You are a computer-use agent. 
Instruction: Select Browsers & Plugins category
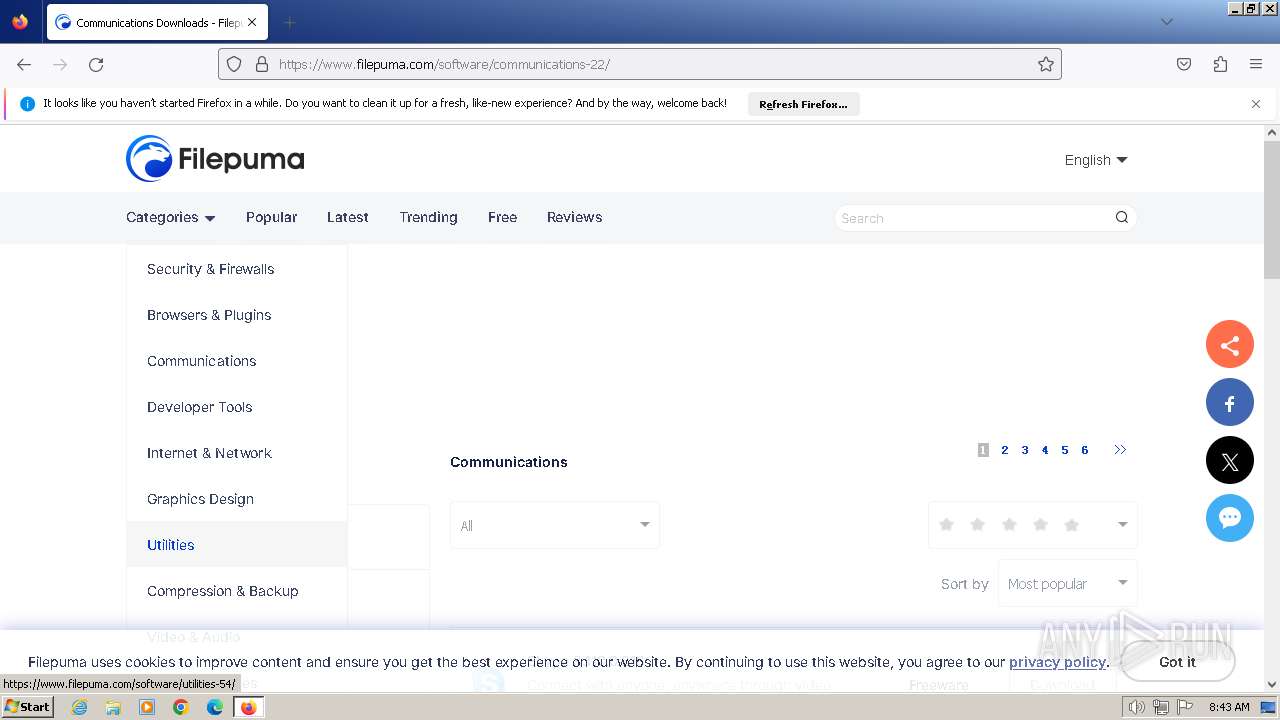point(237,315)
